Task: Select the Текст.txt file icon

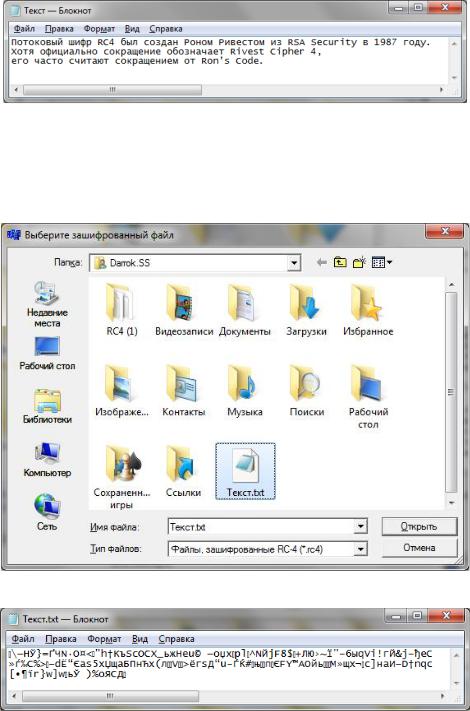Action: point(245,472)
